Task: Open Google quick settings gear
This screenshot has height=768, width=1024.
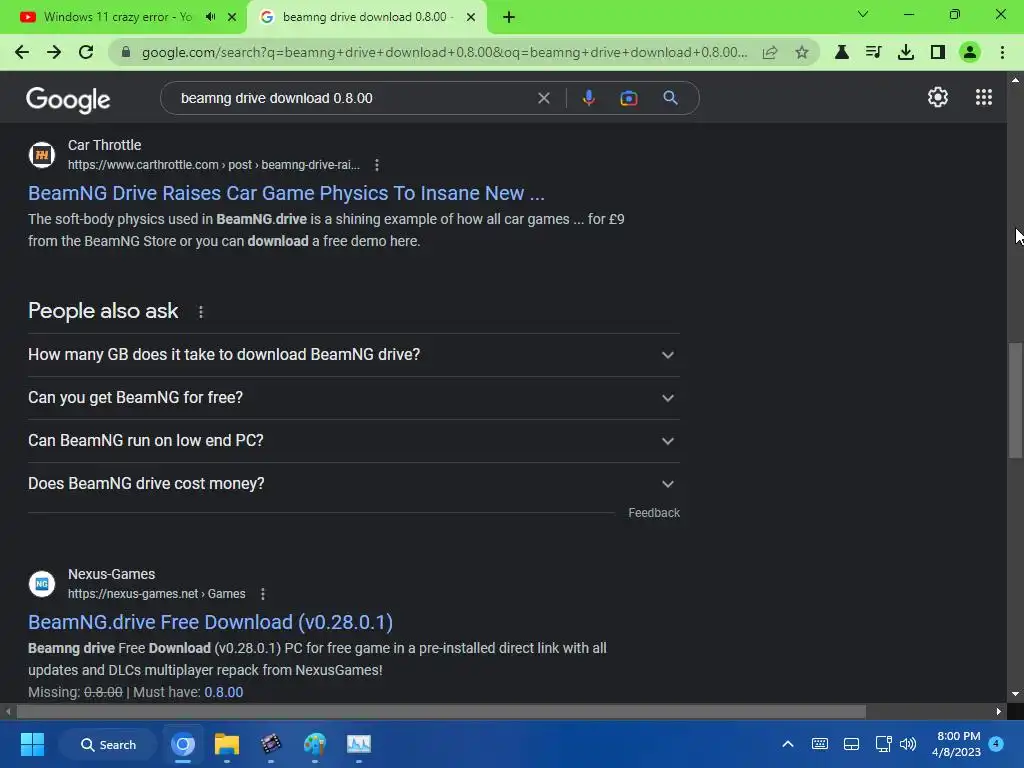Action: [x=938, y=97]
